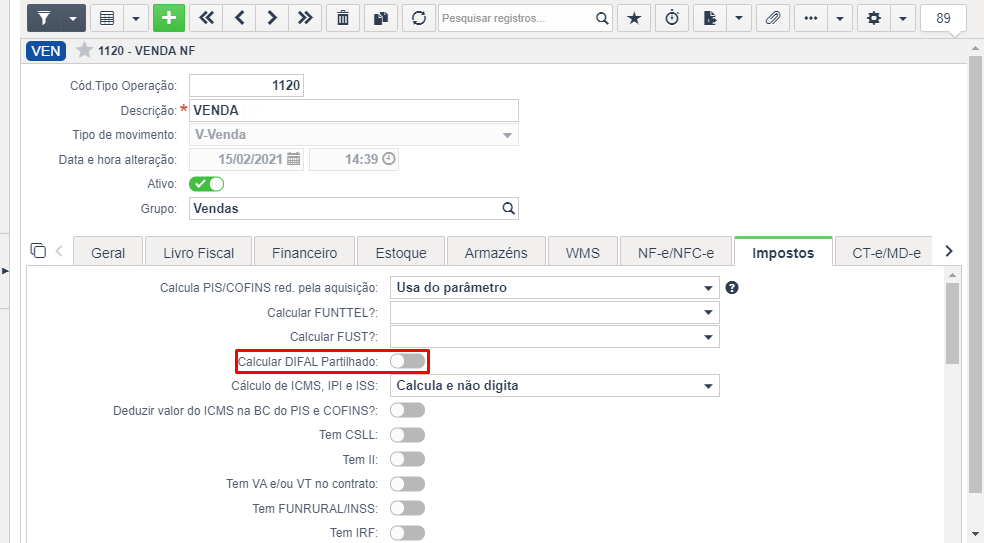984x543 pixels.
Task: Click the Pesquisar registros search field
Action: pos(517,18)
